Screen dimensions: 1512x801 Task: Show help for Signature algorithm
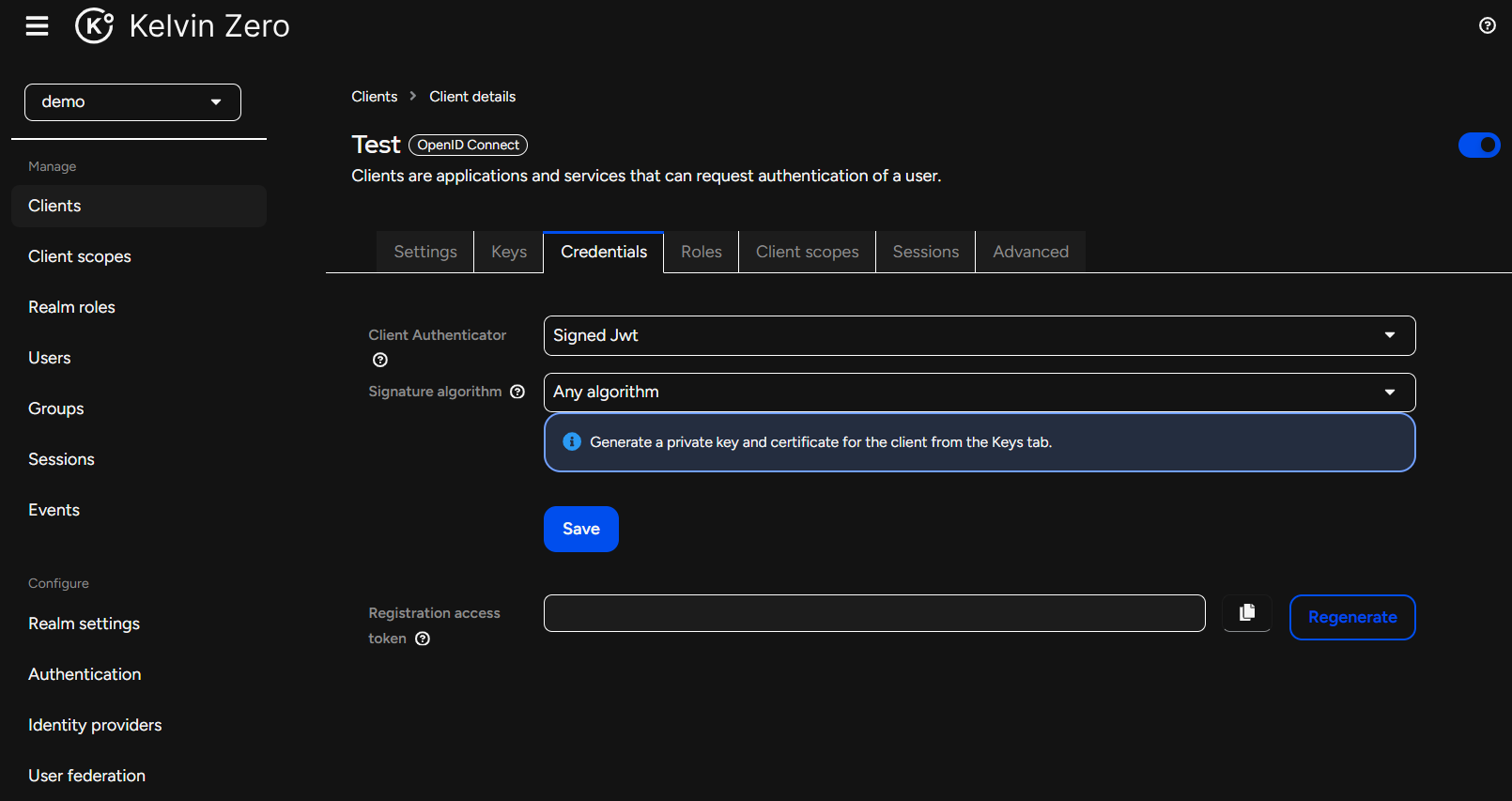(517, 392)
